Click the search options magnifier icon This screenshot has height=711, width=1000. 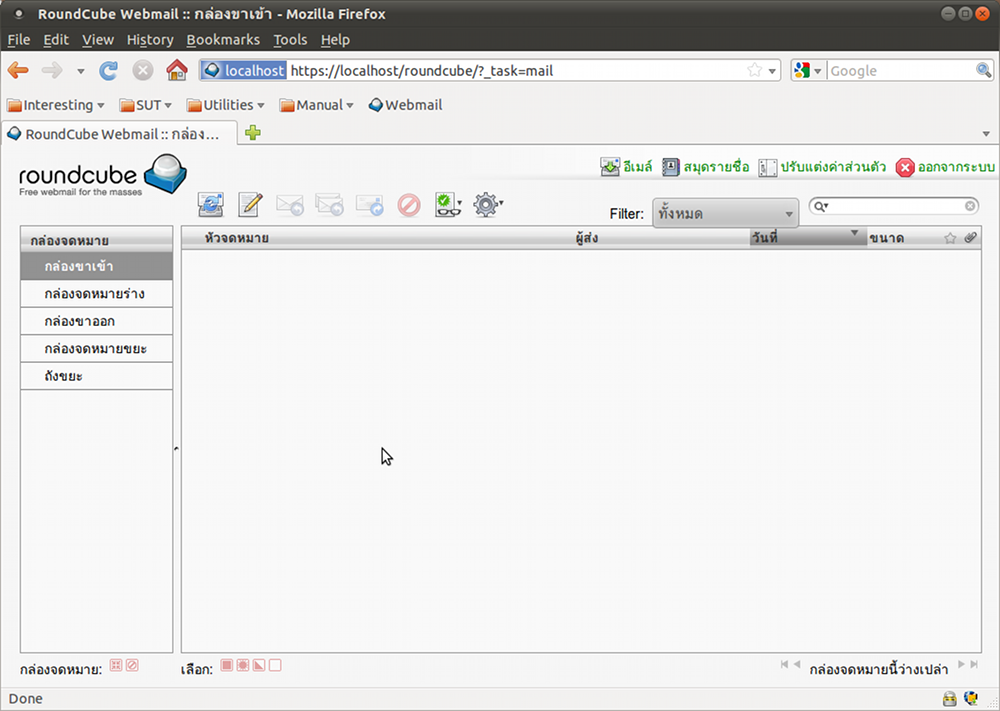pos(821,206)
